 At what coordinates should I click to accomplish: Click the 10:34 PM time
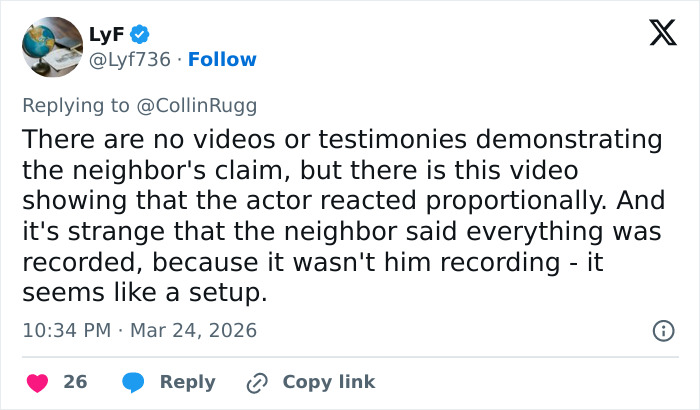coord(66,330)
